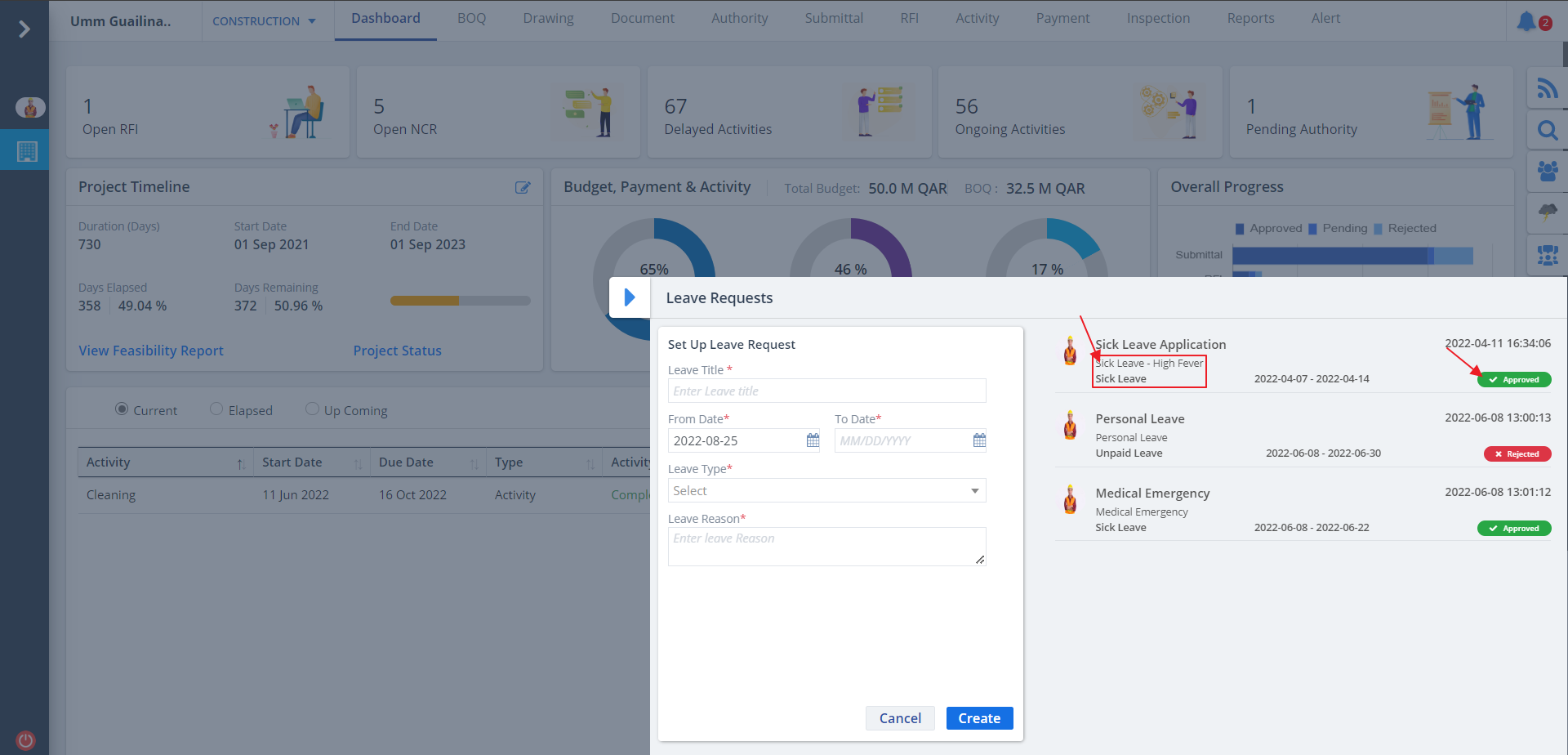Click the power logout icon
Screen dimensions: 1568x755
[26, 740]
